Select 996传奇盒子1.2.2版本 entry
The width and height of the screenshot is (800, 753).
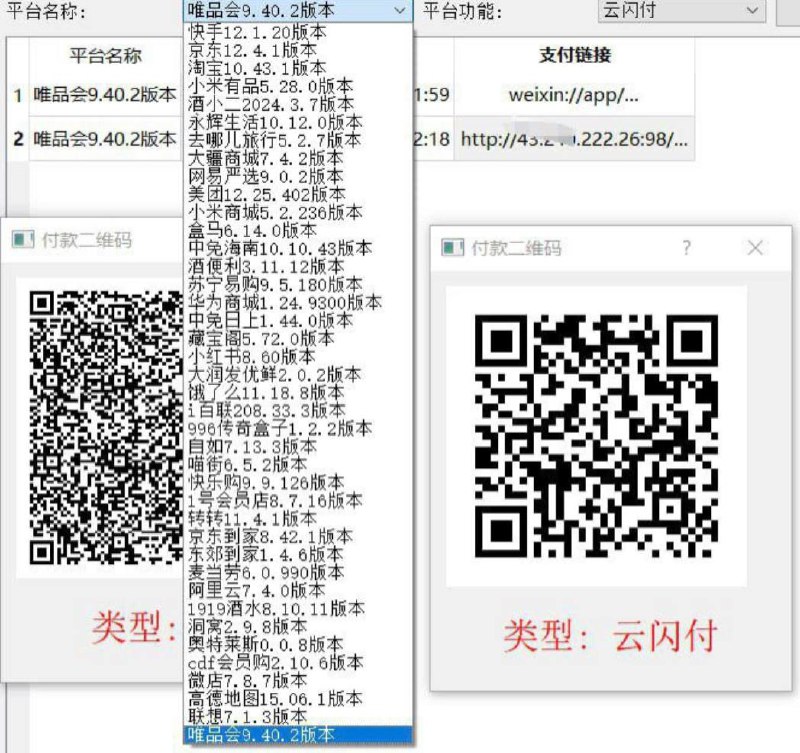297,428
